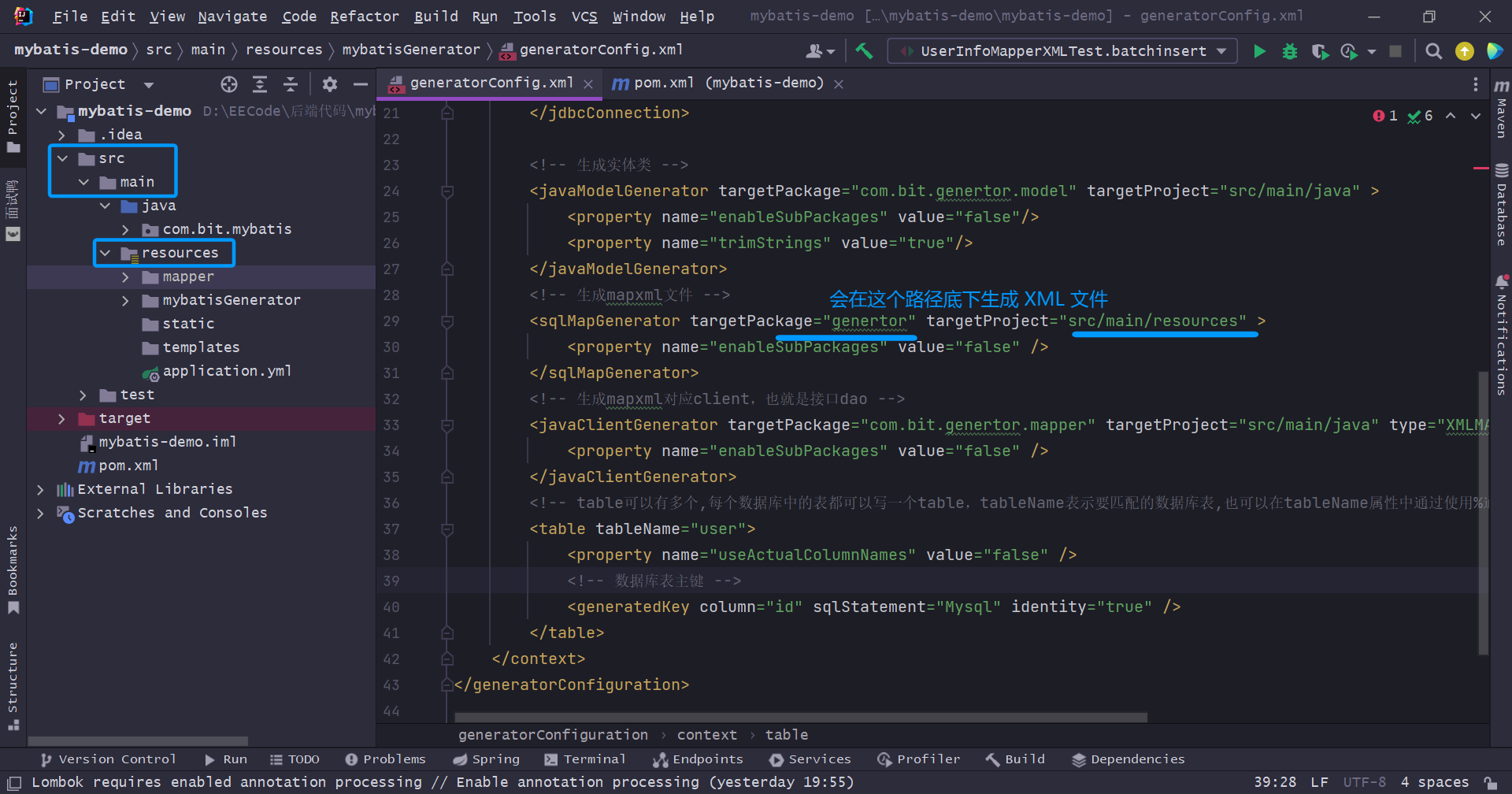This screenshot has width=1512, height=794.
Task: Open the Bookmarks tool window
Action: point(13,570)
